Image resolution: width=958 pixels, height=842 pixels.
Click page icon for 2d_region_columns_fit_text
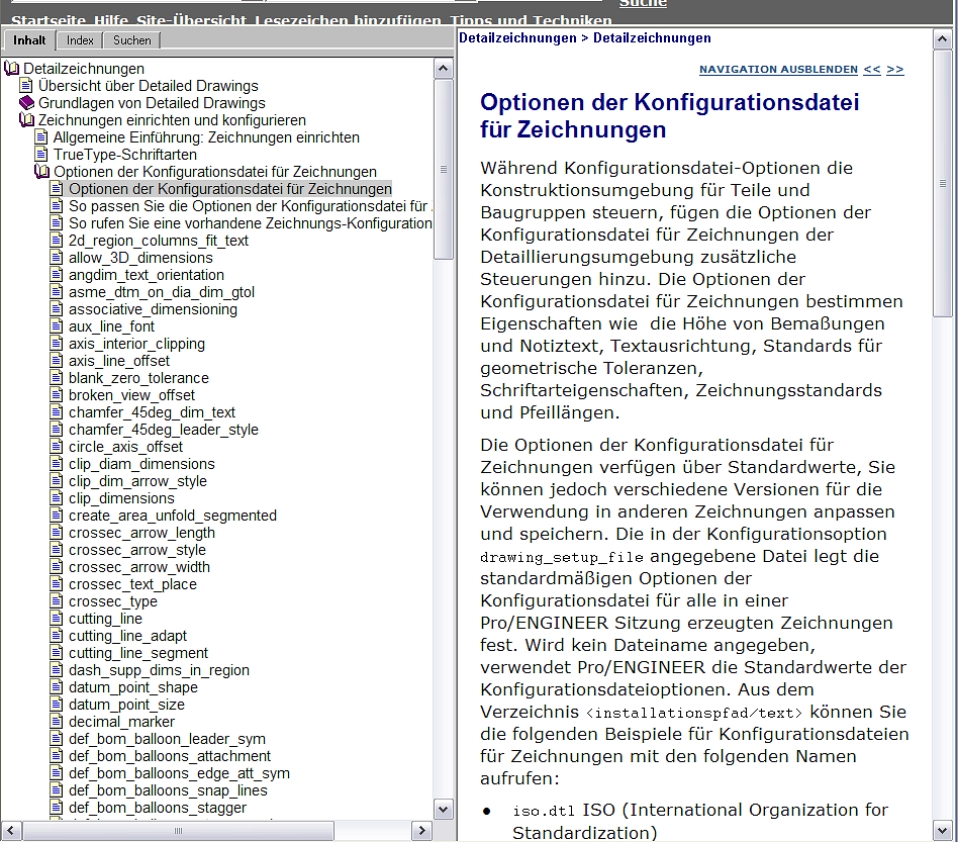(56, 240)
